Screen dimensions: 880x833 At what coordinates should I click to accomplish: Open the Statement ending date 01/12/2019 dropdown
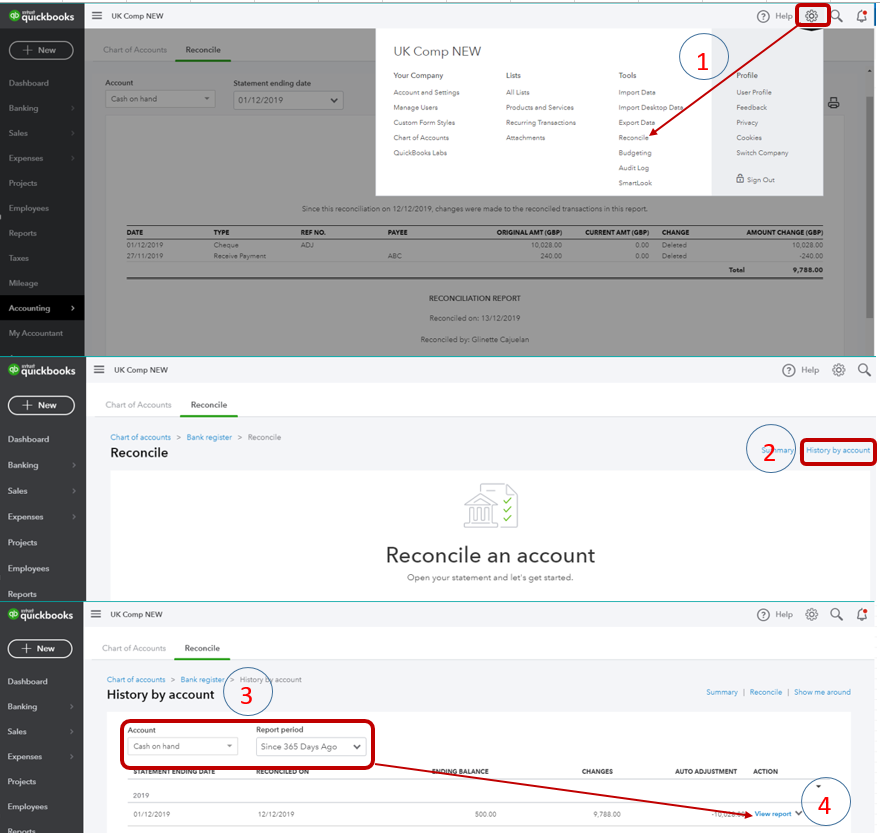coord(288,100)
